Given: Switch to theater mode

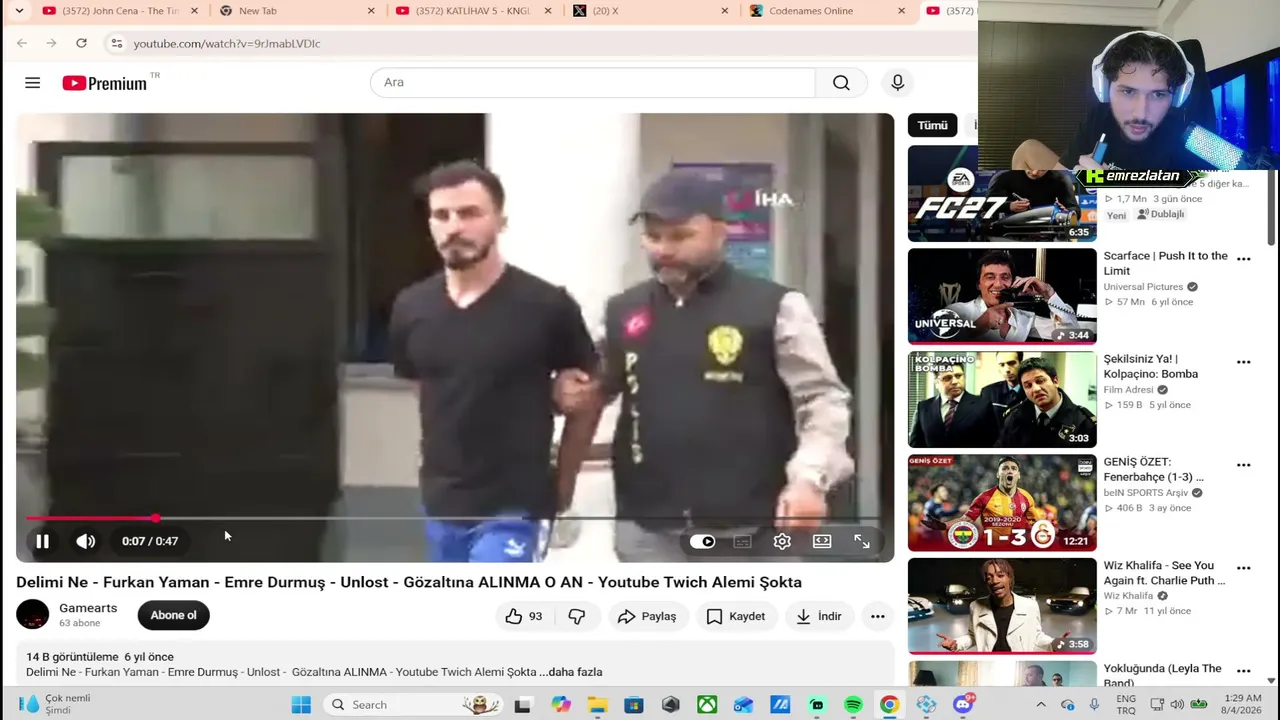Looking at the screenshot, I should point(822,541).
